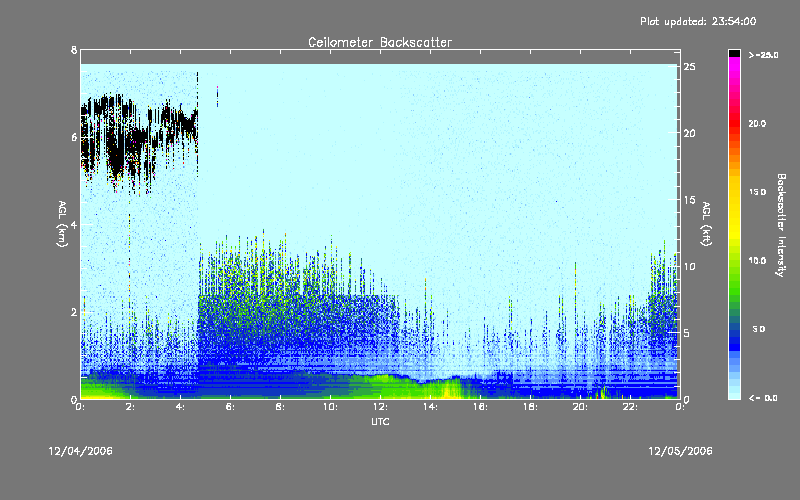Click the '10' kft tick on right axis
800x500 pixels.
689,266
